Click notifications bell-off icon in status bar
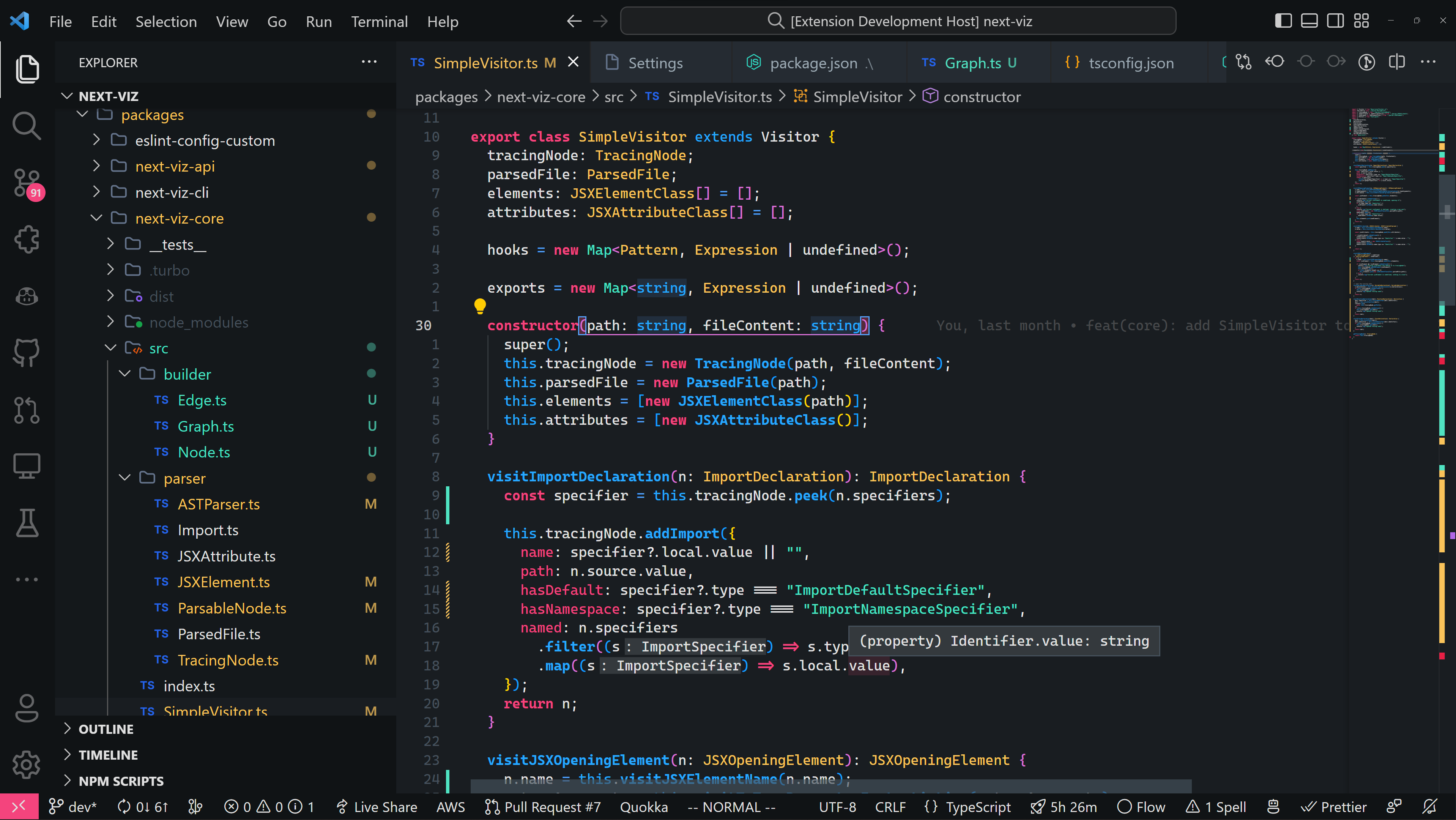Screen dimensions: 1456x820 point(1430,806)
